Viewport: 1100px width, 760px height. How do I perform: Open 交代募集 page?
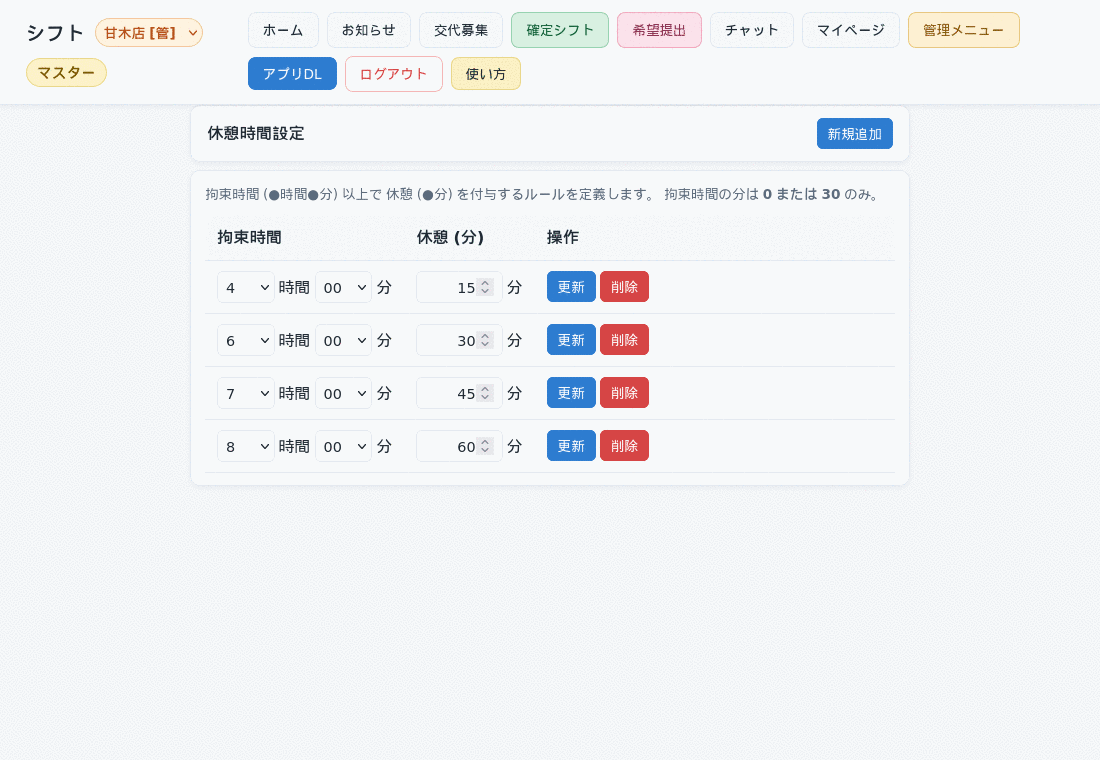[461, 30]
